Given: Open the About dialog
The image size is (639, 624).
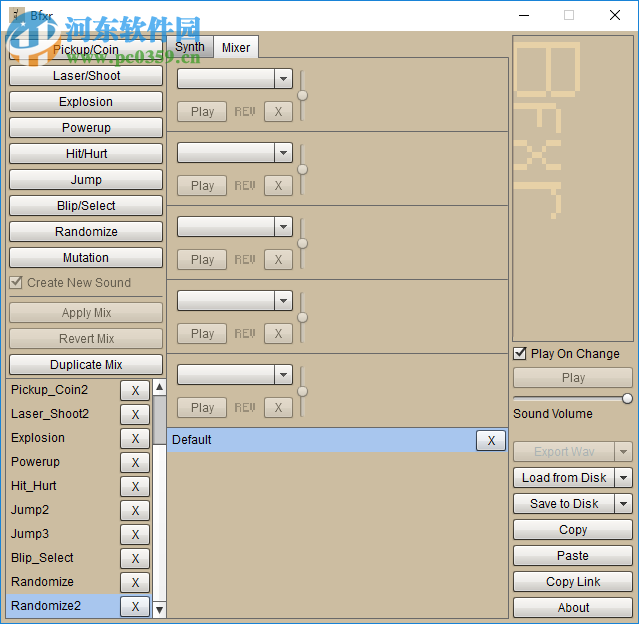Looking at the screenshot, I should tap(573, 608).
